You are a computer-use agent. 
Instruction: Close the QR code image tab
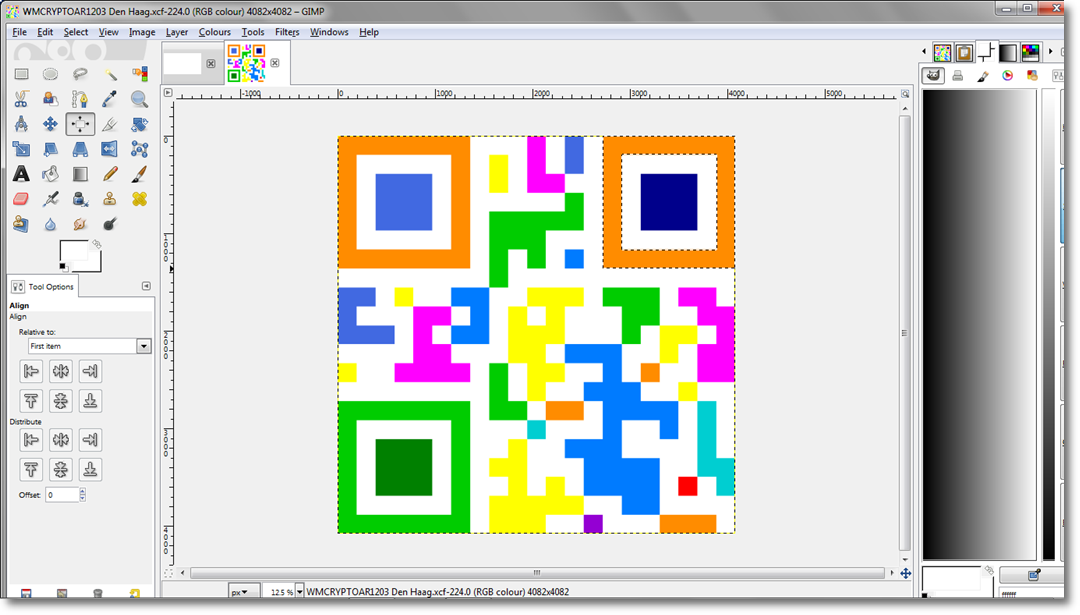click(x=275, y=63)
